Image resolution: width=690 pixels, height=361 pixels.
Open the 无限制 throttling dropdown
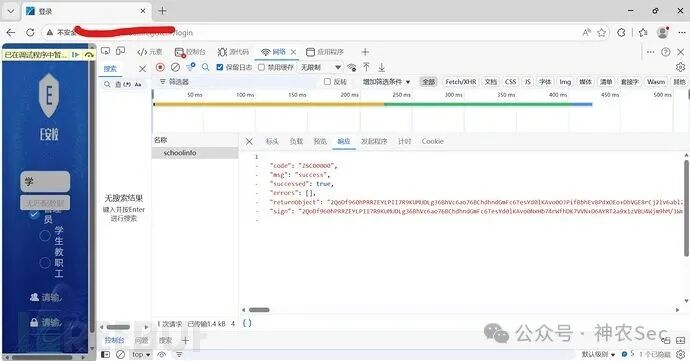(x=321, y=67)
